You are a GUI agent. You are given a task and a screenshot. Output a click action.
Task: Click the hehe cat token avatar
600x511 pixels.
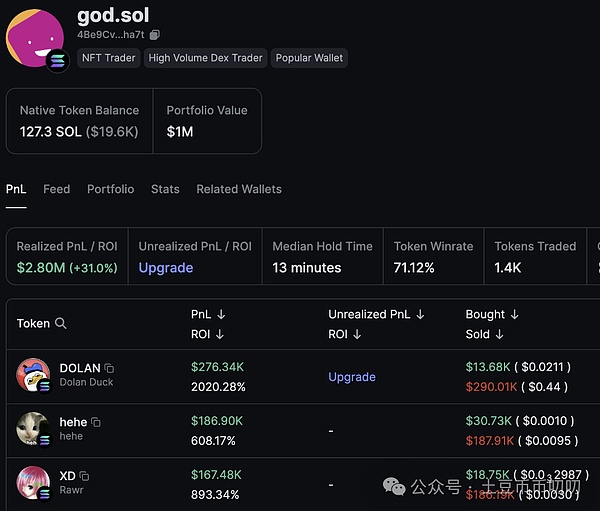pos(33,429)
